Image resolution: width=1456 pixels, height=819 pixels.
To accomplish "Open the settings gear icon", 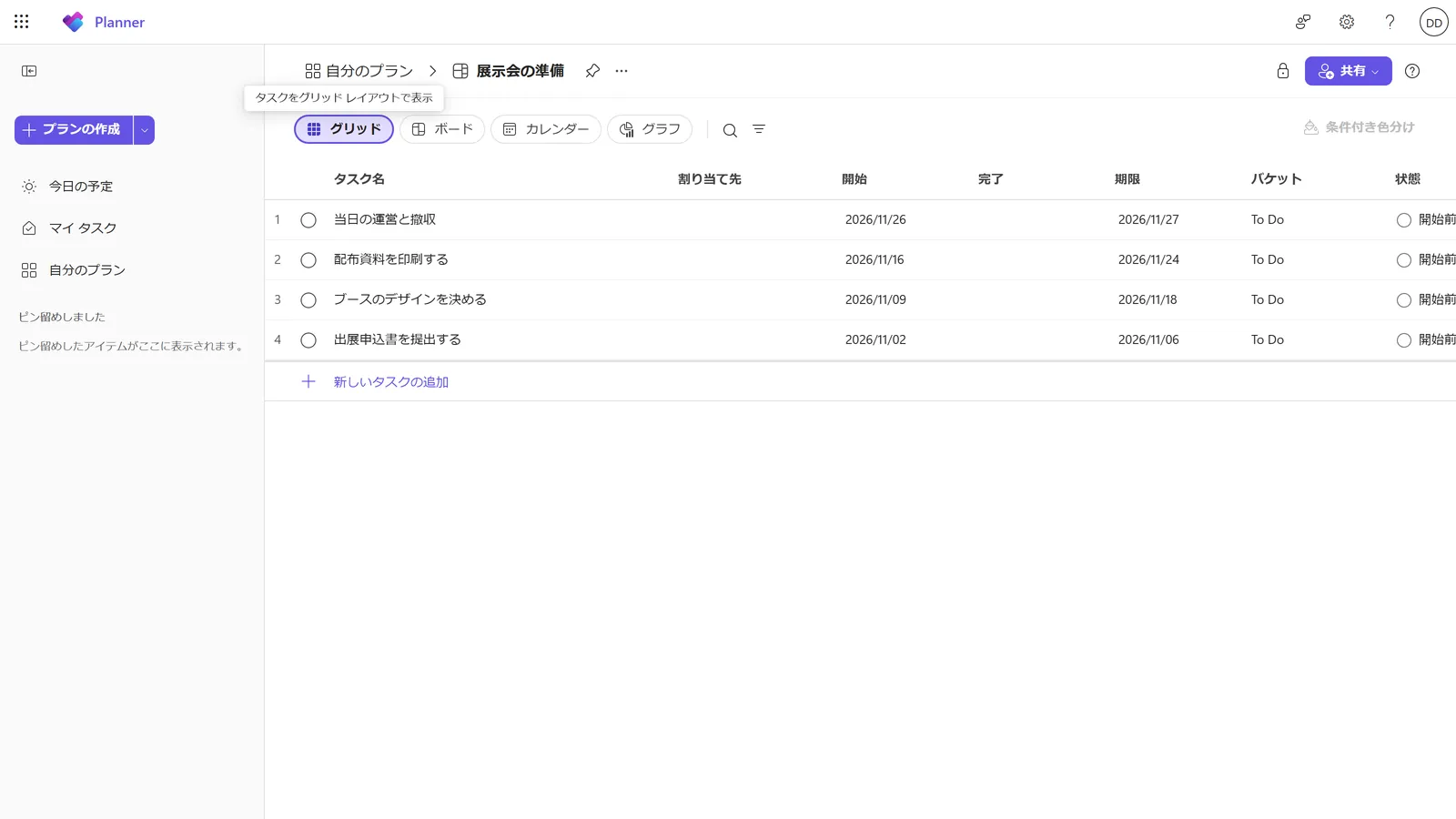I will point(1347,22).
